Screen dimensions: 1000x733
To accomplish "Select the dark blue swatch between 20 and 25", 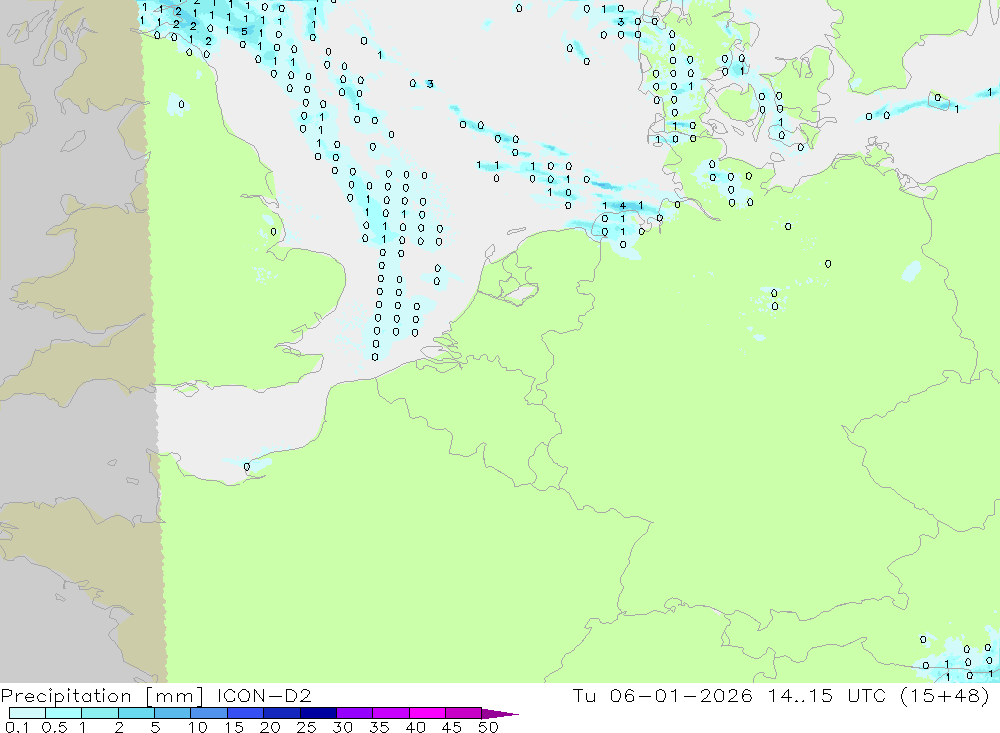I will 282,713.
